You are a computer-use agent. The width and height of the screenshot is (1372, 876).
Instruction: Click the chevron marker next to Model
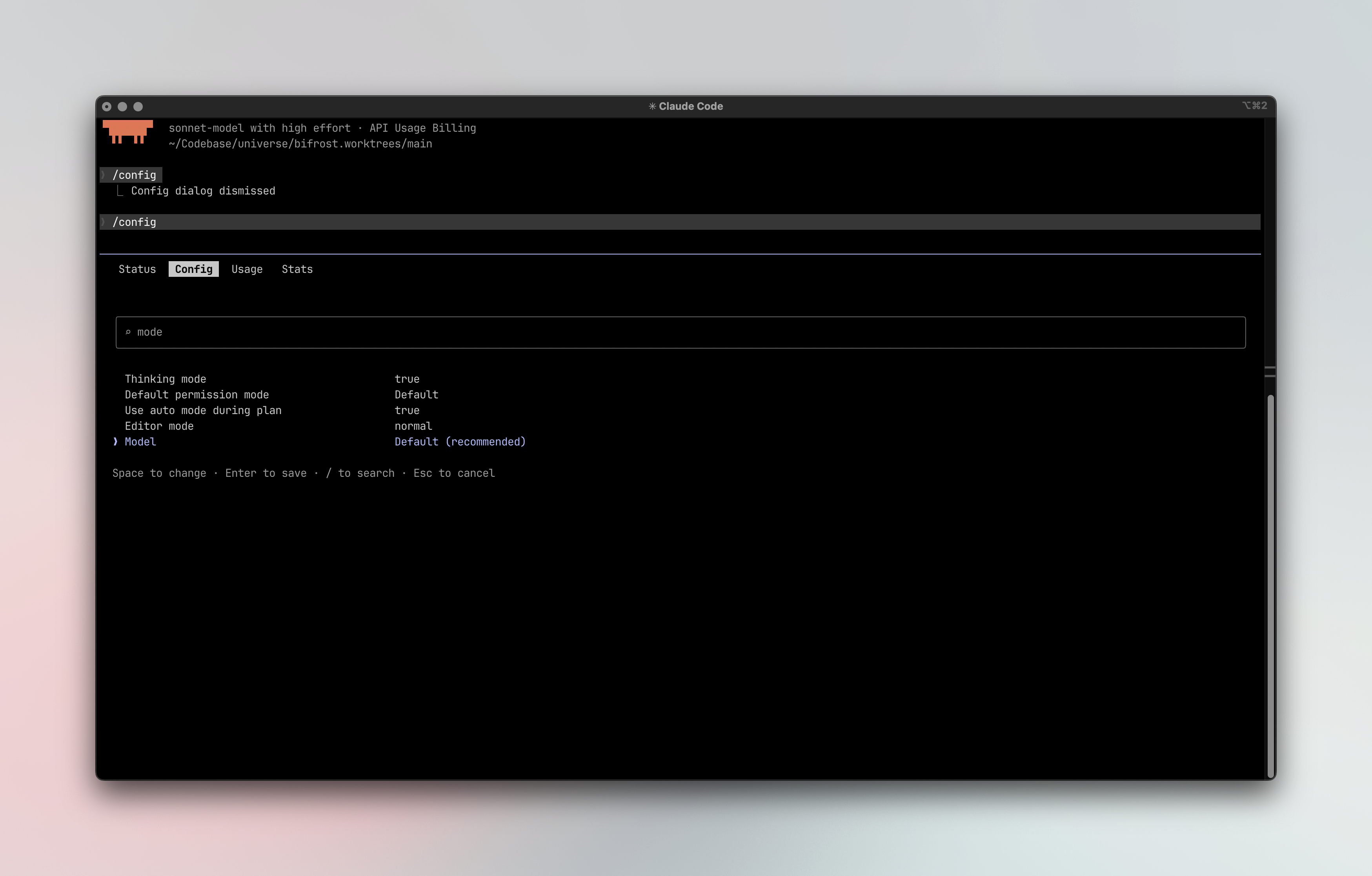coord(115,442)
